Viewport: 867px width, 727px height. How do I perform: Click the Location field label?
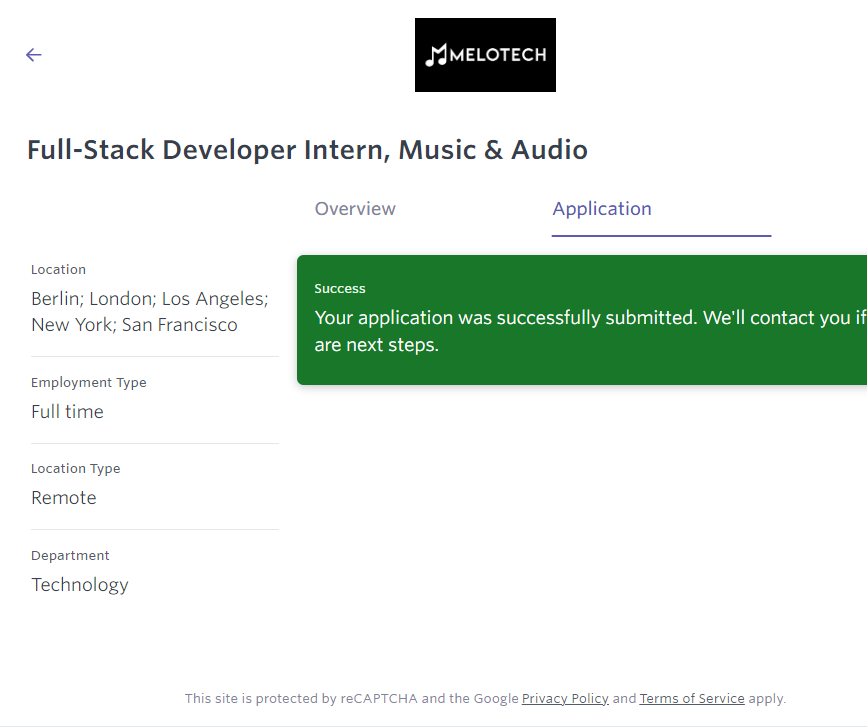58,270
